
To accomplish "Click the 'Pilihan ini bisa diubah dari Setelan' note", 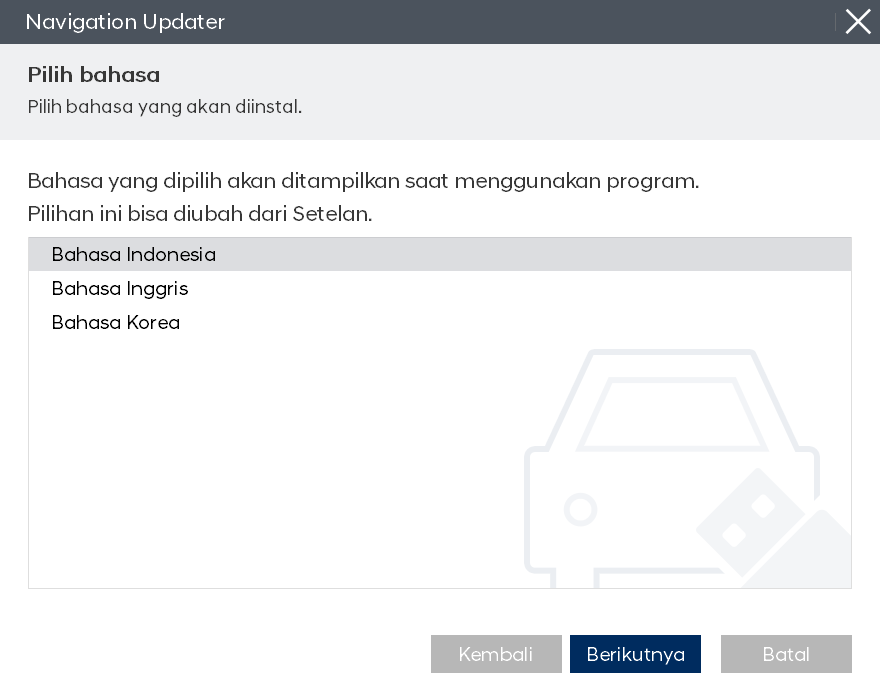I will 200,214.
